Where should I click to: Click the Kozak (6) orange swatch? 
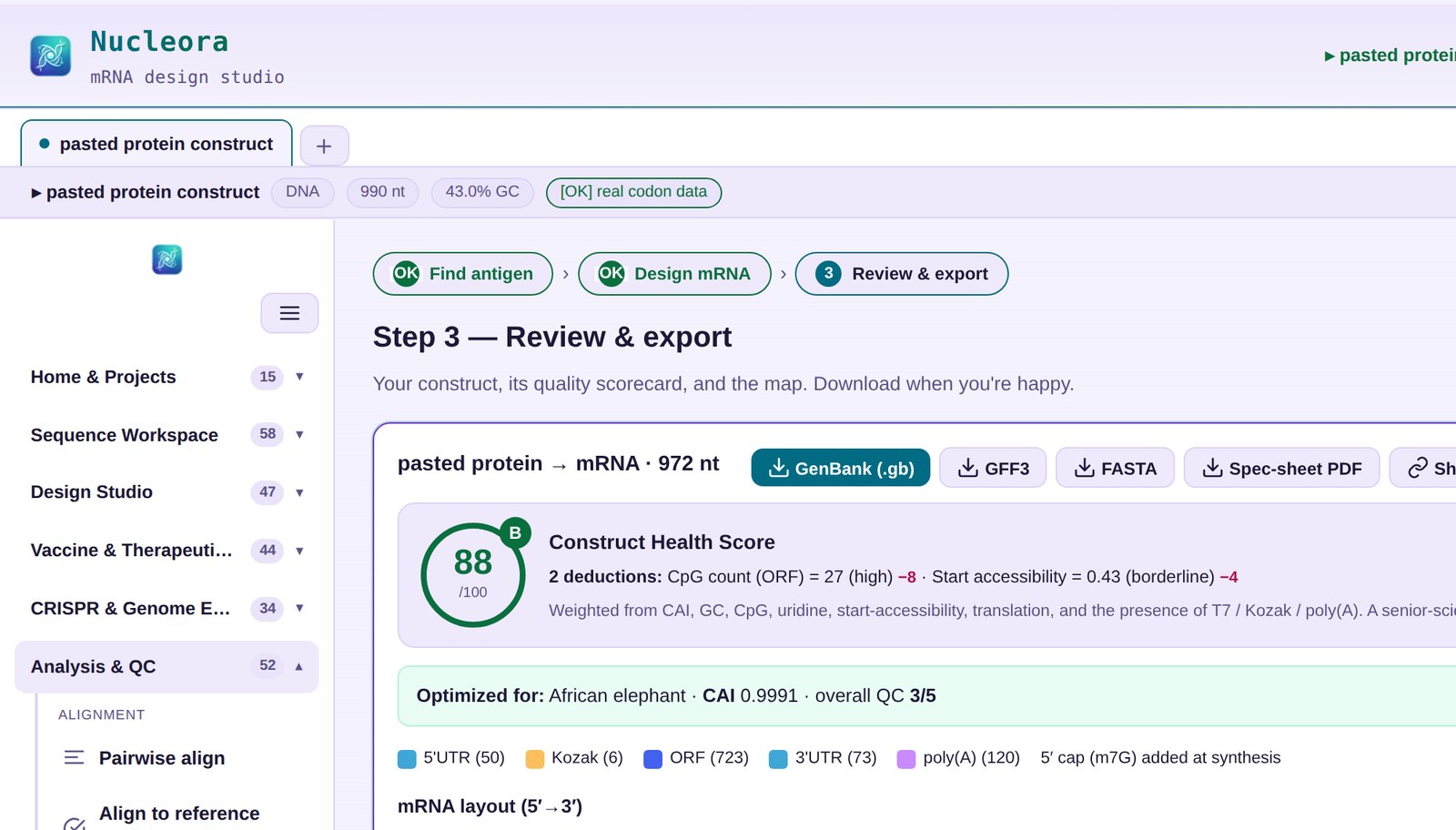point(535,759)
